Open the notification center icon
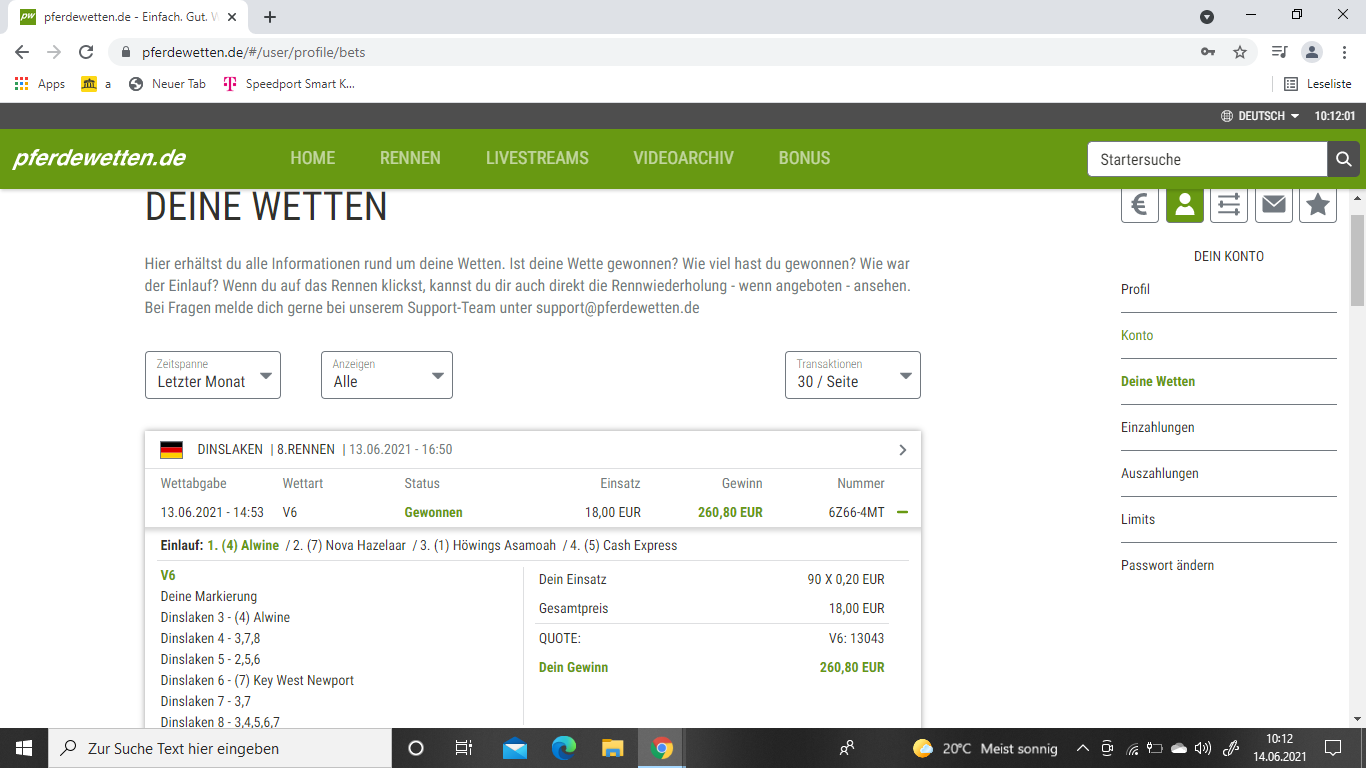Image resolution: width=1366 pixels, height=768 pixels. (x=1333, y=748)
